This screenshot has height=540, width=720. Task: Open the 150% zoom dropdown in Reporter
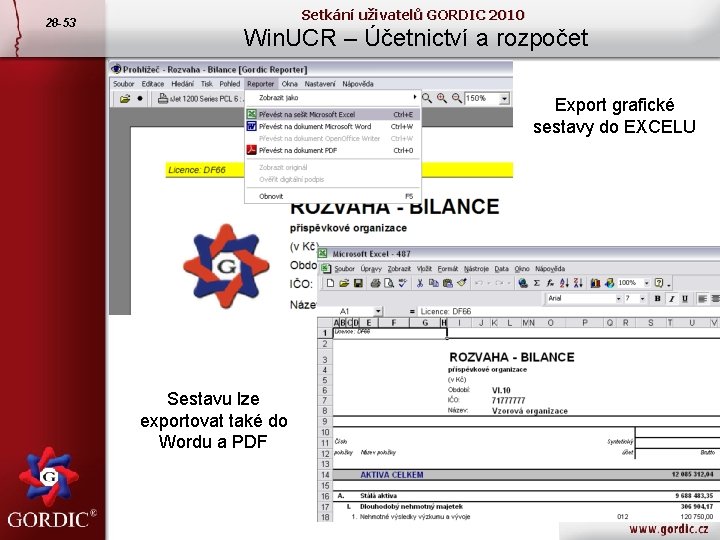pos(505,98)
